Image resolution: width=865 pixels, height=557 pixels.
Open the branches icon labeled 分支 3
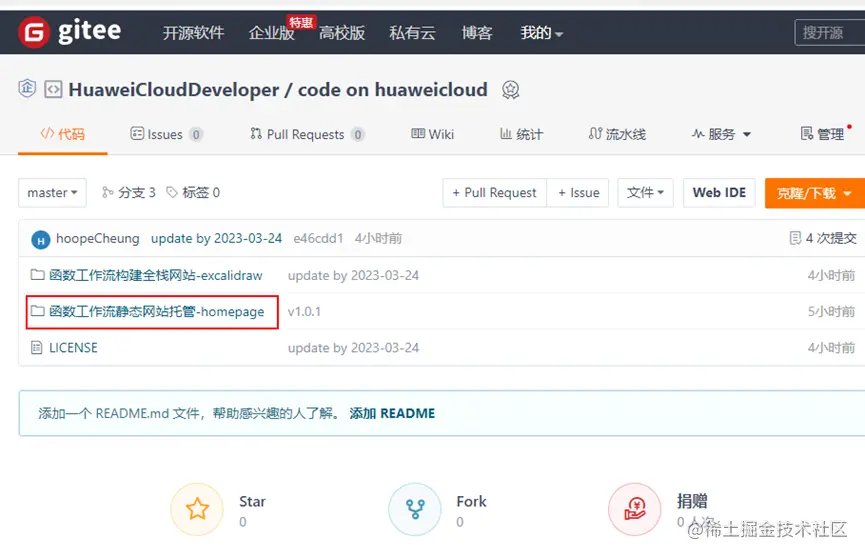[x=108, y=192]
